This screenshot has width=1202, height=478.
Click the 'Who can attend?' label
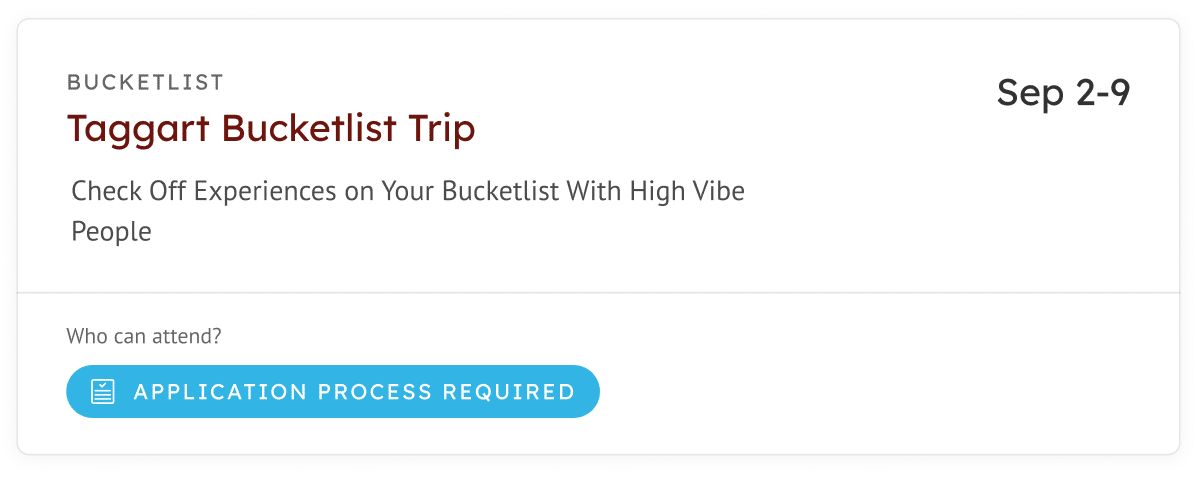point(144,336)
